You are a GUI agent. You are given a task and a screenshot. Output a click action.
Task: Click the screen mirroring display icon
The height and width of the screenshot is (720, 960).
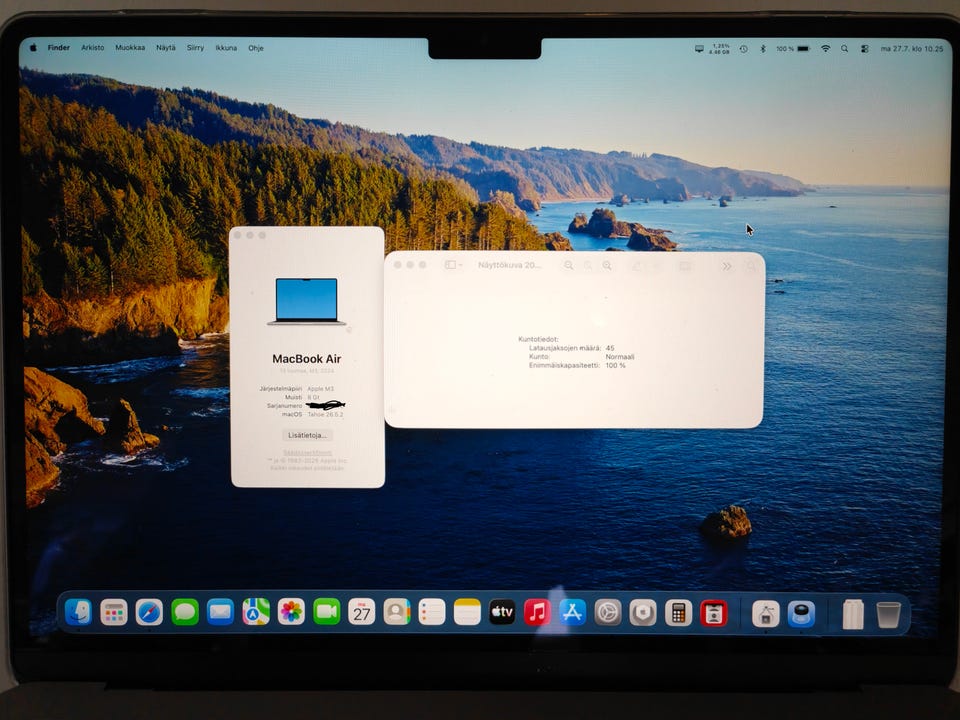pos(699,48)
